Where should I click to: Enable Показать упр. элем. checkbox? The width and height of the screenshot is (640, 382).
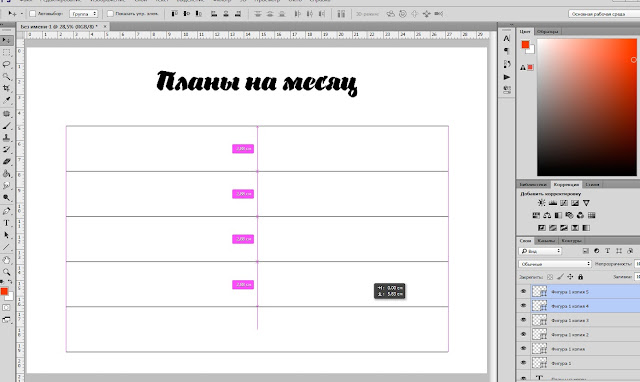(x=110, y=14)
